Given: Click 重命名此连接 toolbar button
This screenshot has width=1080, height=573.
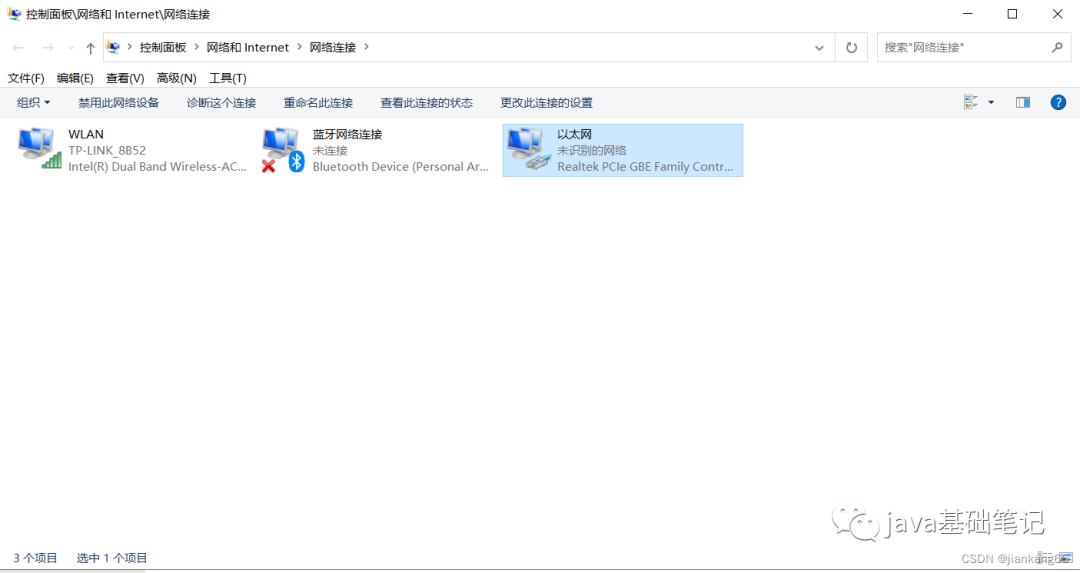Looking at the screenshot, I should point(318,103).
